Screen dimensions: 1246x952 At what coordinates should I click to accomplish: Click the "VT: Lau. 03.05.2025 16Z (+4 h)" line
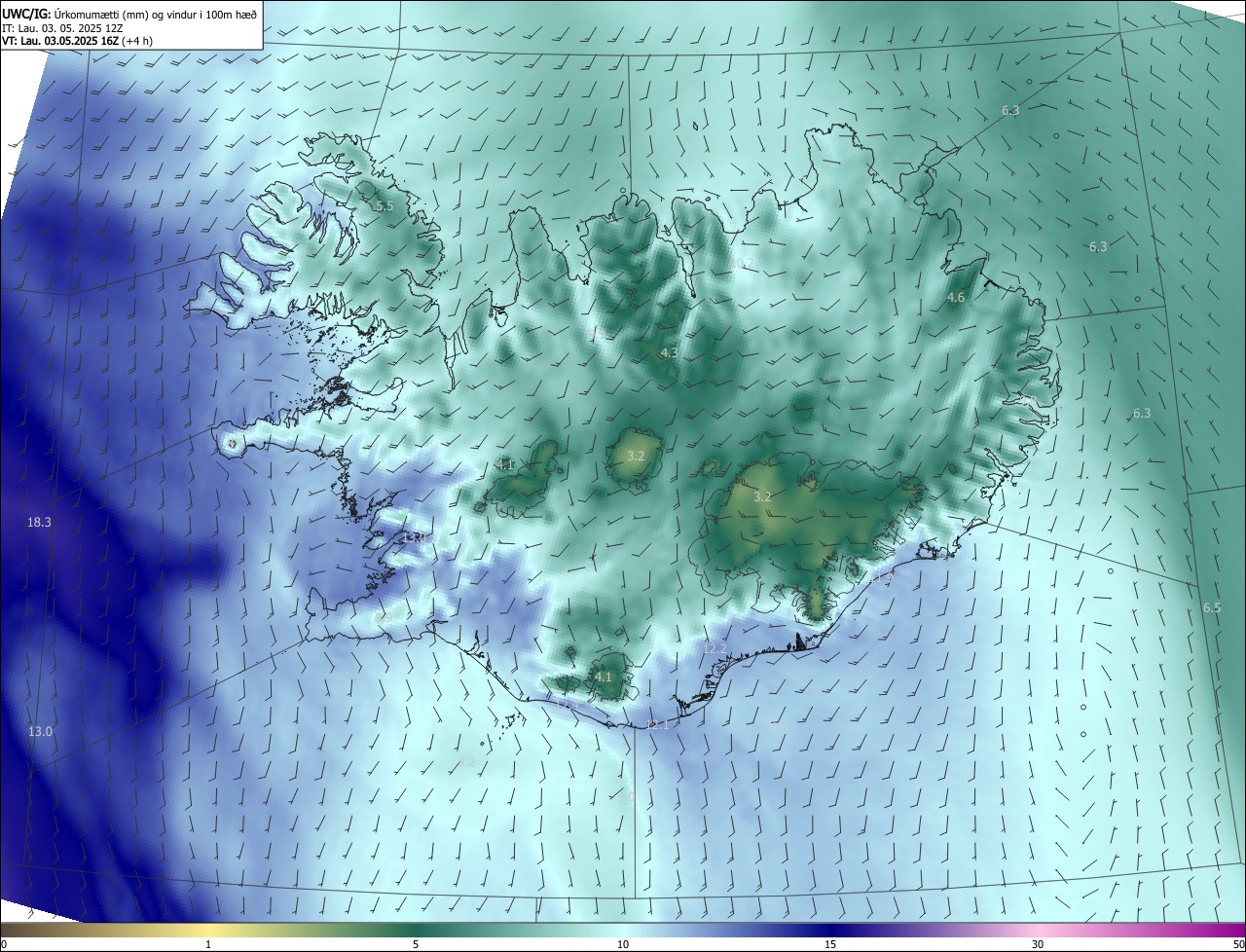(77, 41)
